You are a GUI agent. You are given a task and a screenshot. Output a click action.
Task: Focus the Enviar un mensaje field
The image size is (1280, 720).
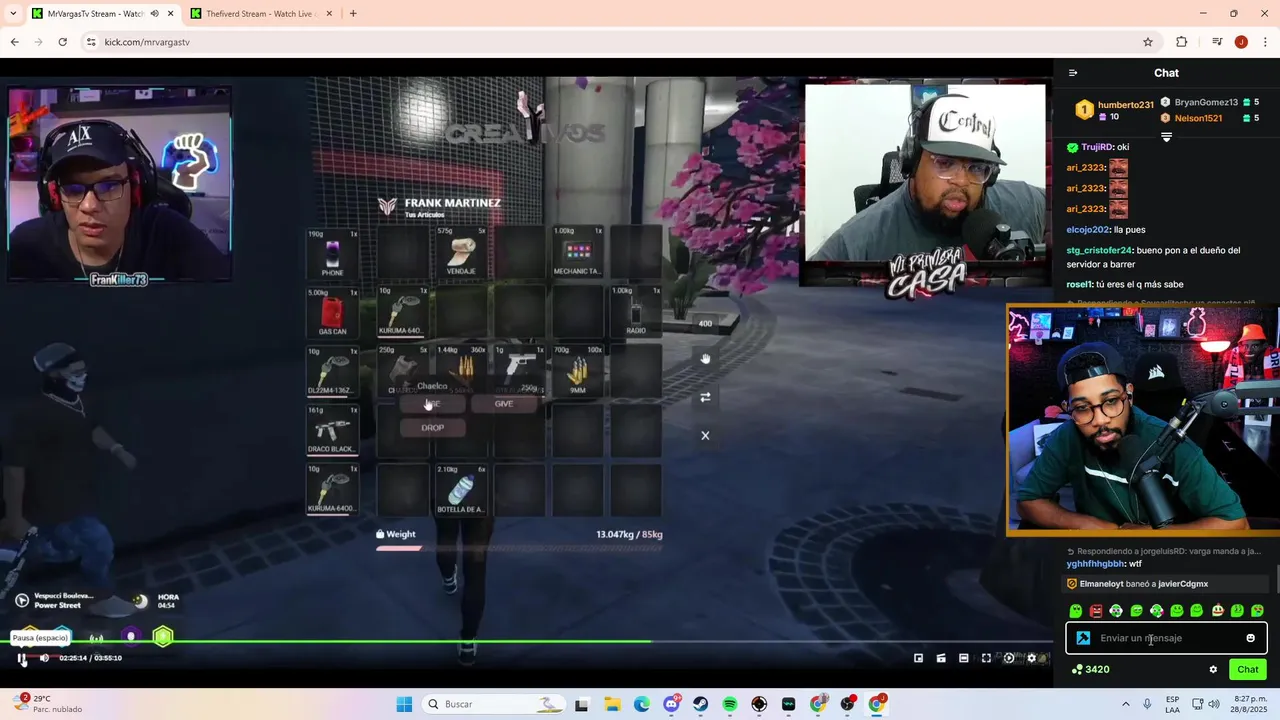[x=1166, y=638]
